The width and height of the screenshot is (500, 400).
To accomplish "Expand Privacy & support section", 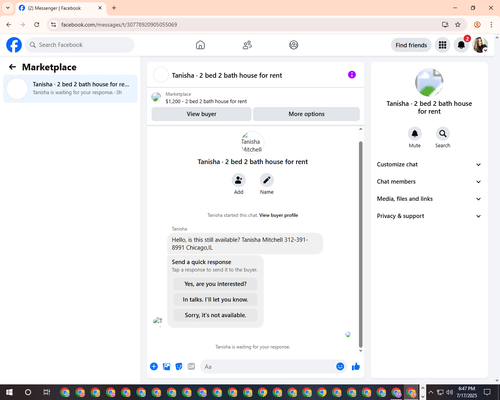I will 429,216.
